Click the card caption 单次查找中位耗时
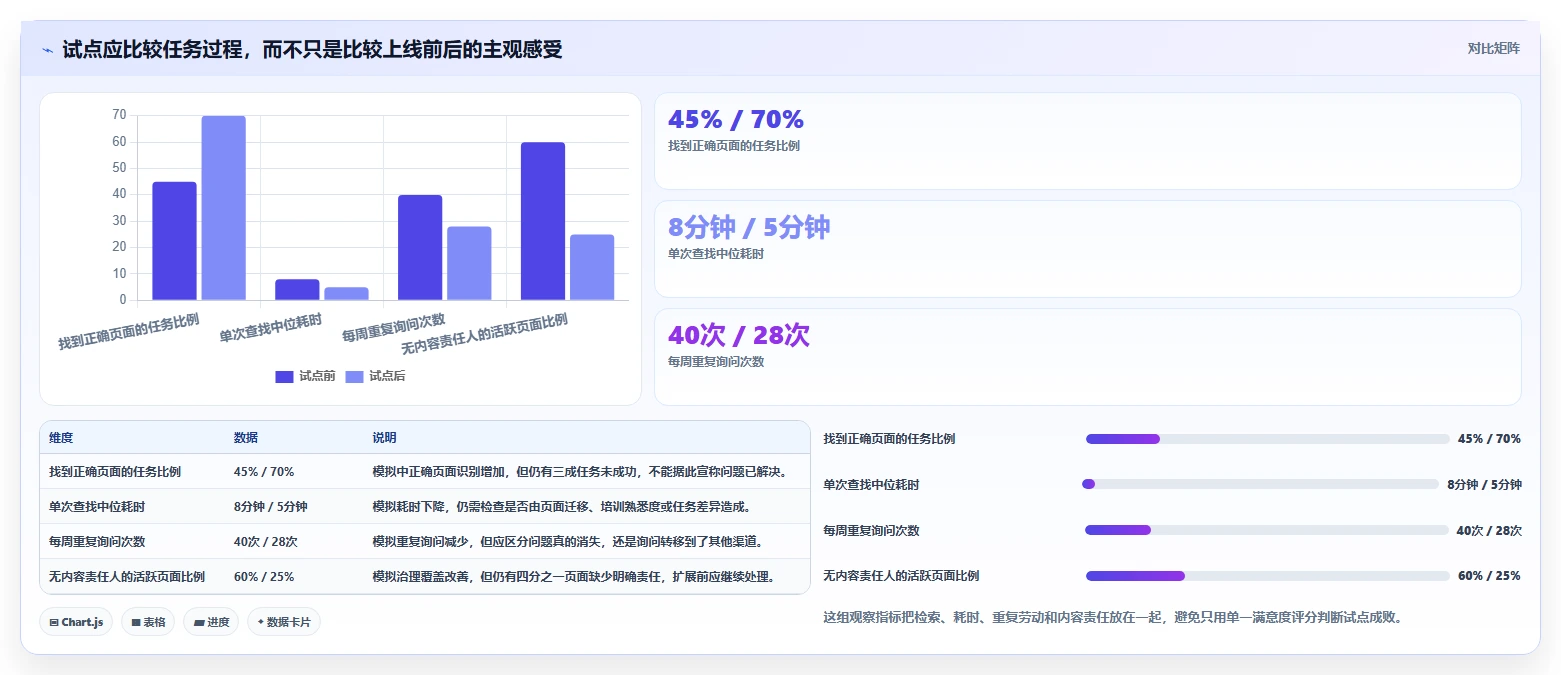Viewport: 1561px width, 675px height. tap(716, 254)
